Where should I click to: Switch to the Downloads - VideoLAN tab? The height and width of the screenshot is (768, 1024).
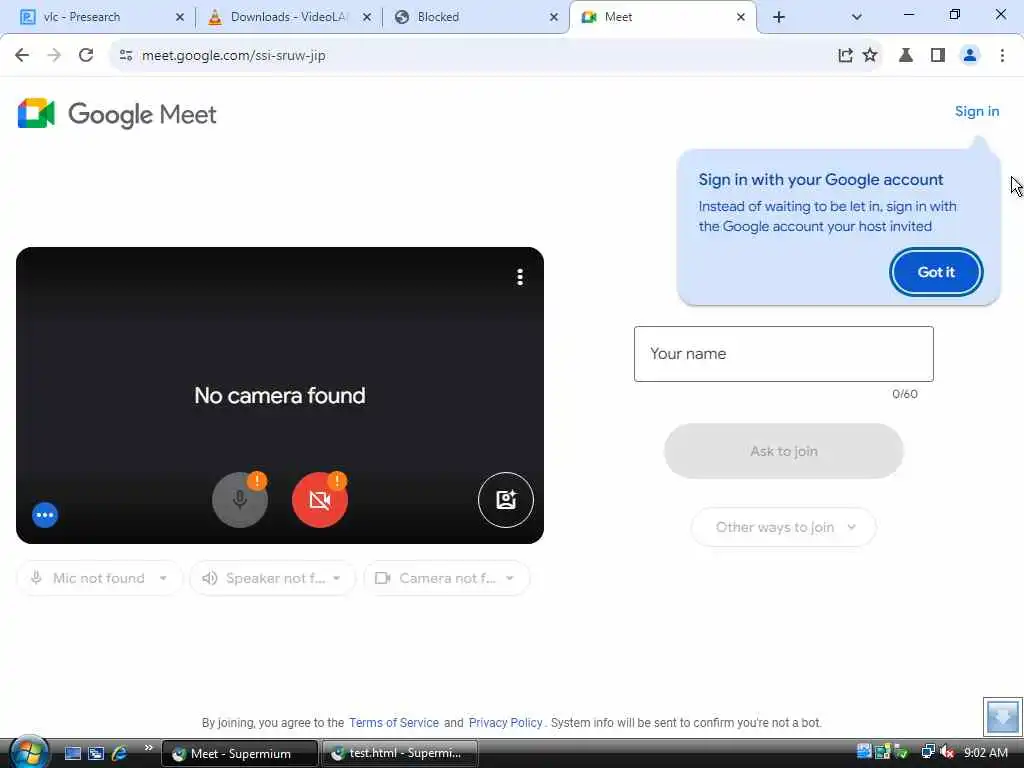[287, 17]
